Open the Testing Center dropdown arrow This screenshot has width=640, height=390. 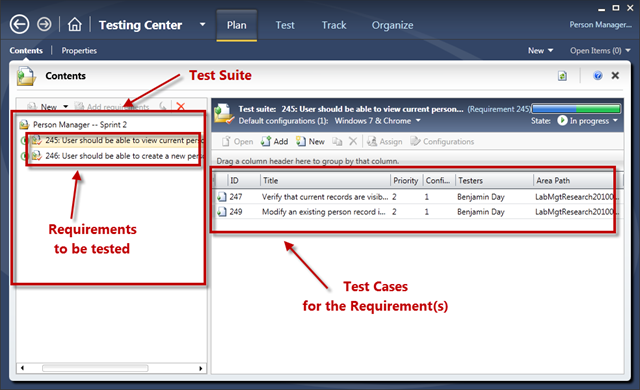tap(202, 24)
